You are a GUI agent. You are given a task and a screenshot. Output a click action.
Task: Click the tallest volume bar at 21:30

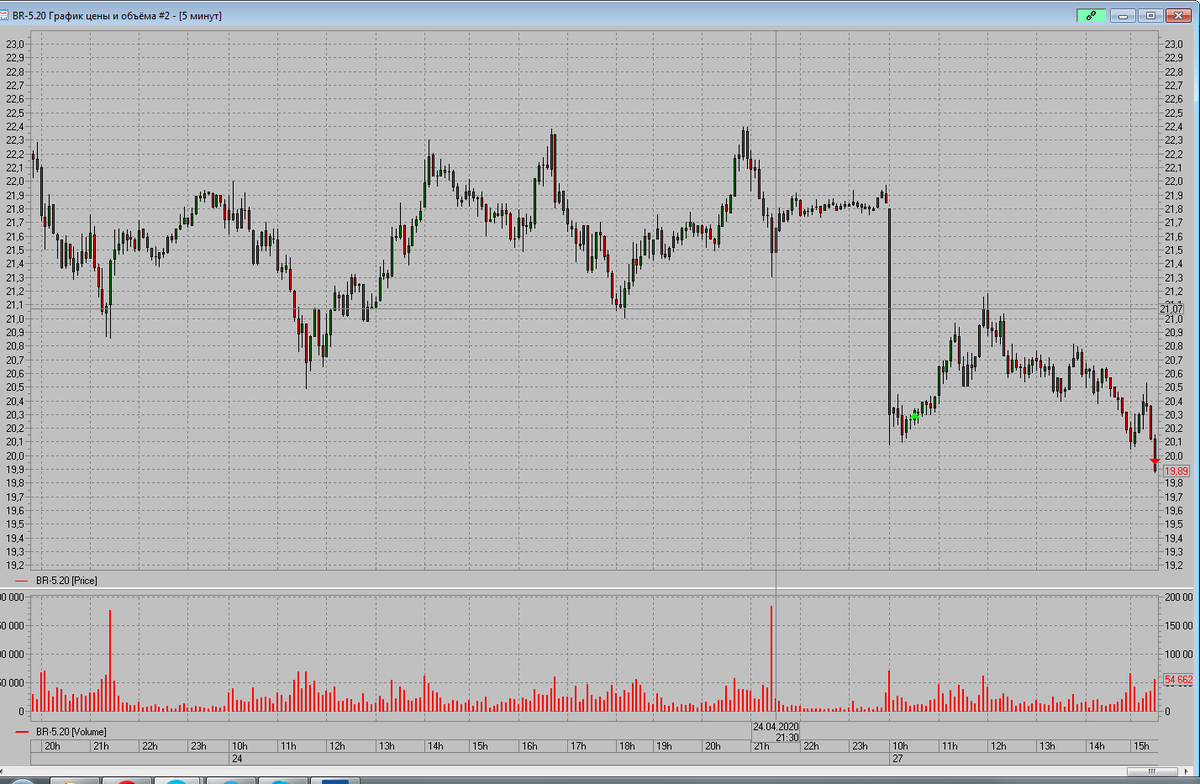coord(772,658)
